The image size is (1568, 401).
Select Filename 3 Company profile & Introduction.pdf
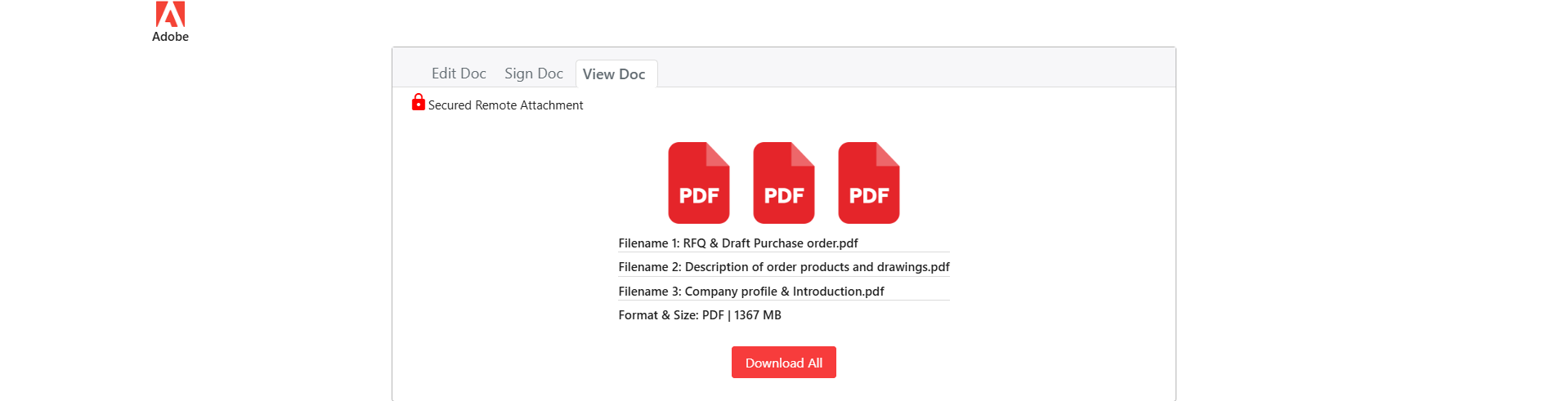tap(751, 292)
